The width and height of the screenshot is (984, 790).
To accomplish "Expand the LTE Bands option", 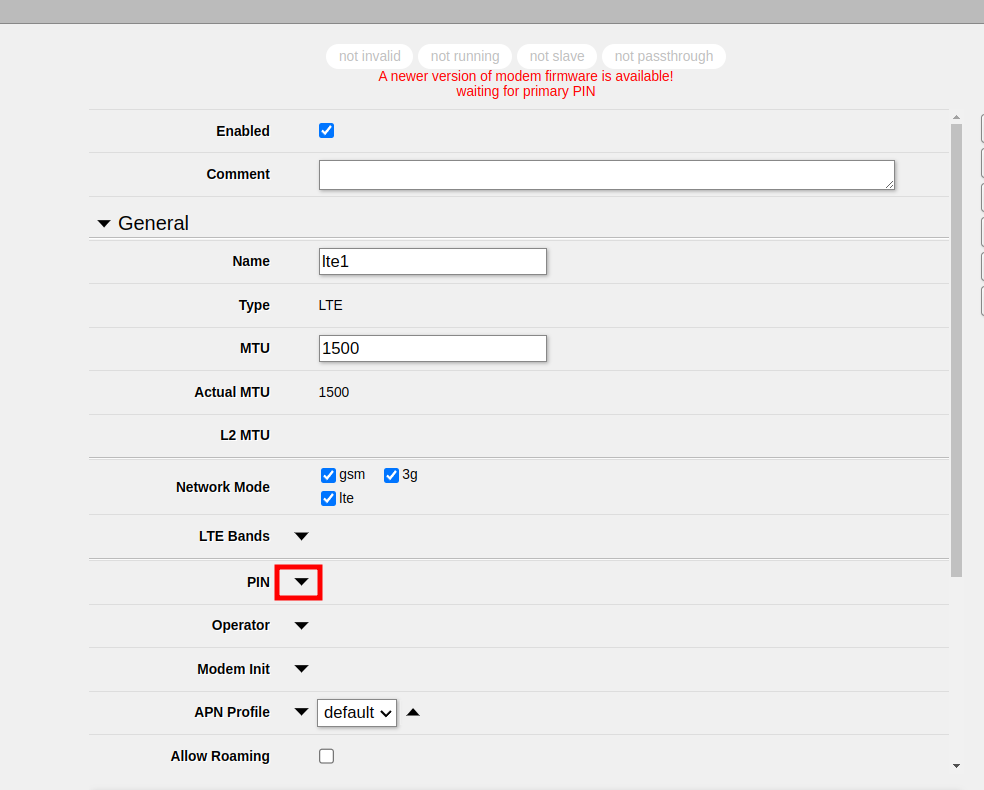I will tap(301, 536).
